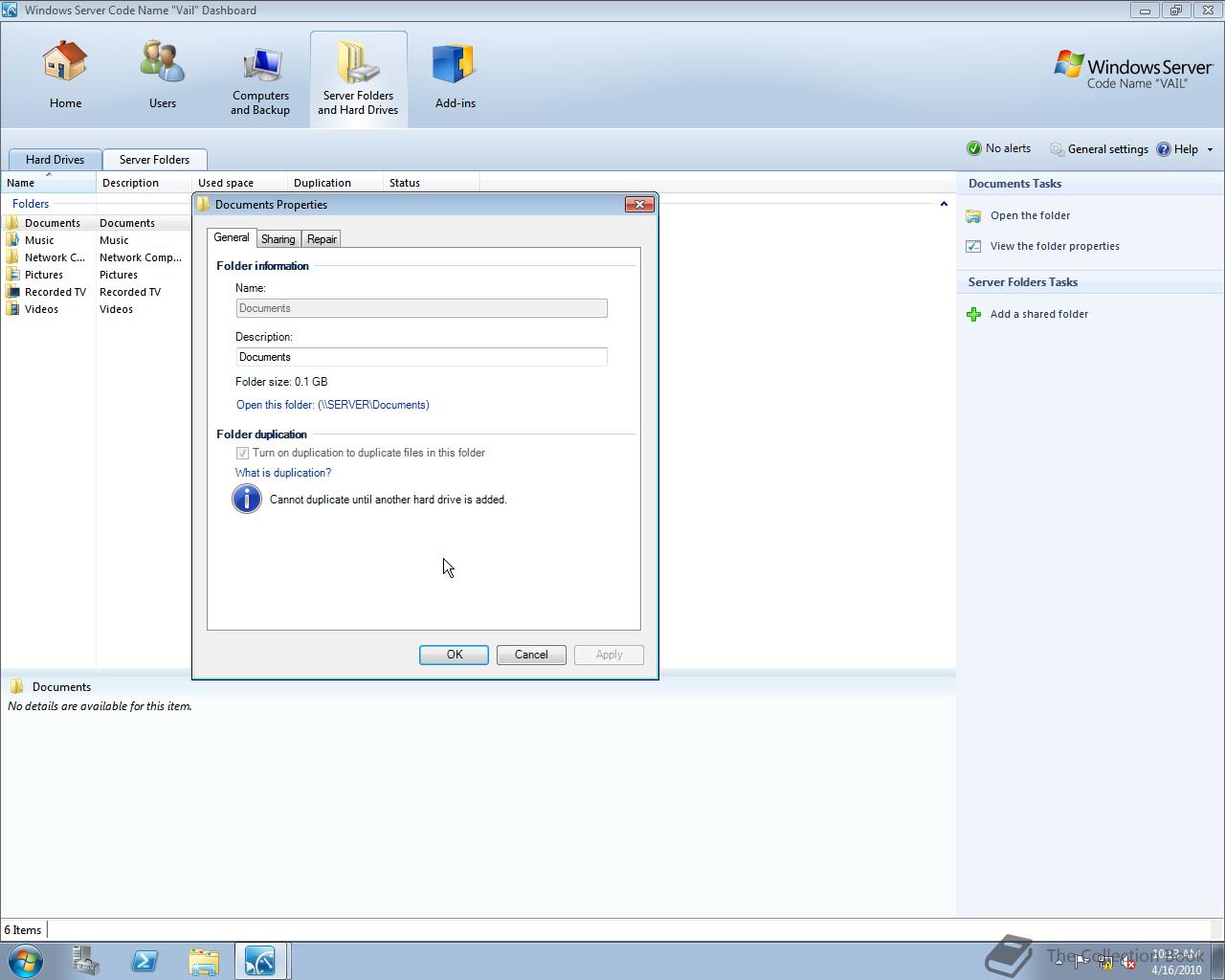Click the Help question mark icon
The height and width of the screenshot is (980, 1225).
tap(1164, 149)
